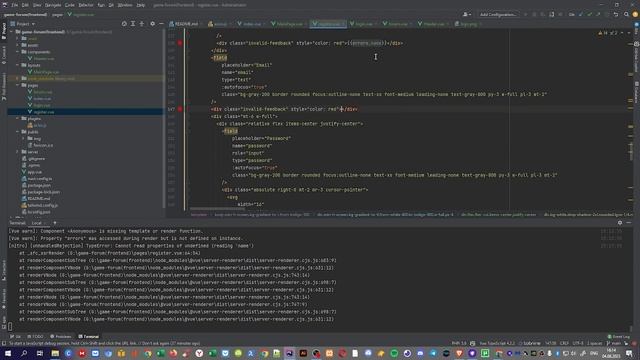Switch to the Local terminal tab
The height and width of the screenshot is (360, 640).
pos(37,223)
